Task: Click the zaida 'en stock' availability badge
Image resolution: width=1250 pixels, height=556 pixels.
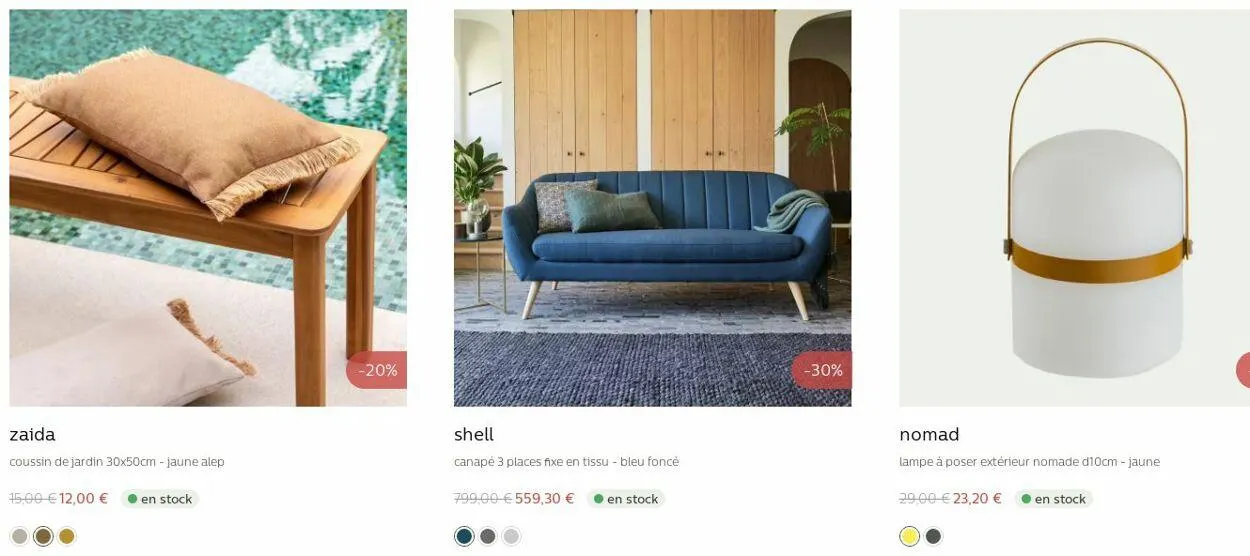Action: tap(160, 499)
